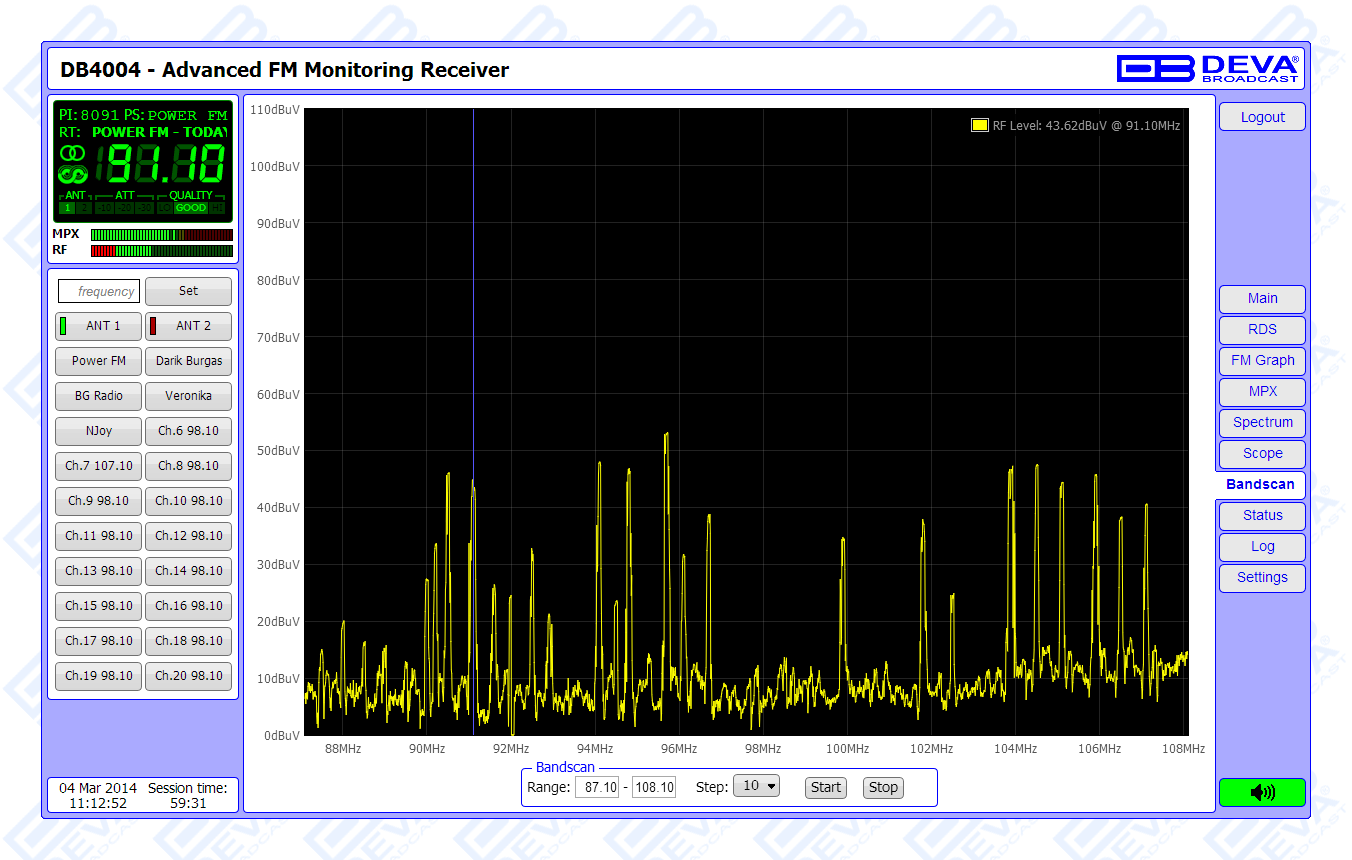This screenshot has height=860, width=1352.
Task: Click the range start field 87.10
Action: click(x=598, y=787)
